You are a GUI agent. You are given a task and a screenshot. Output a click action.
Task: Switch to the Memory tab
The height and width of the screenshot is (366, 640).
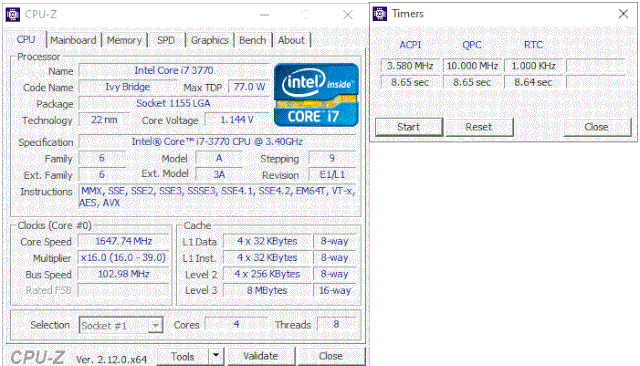124,40
